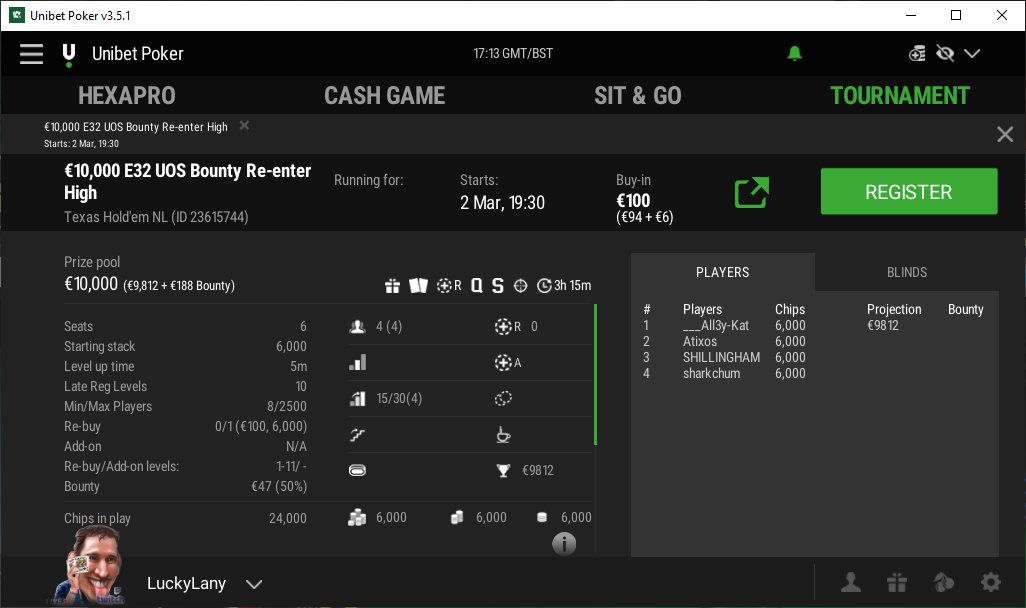Switch to CASH GAME tab

click(385, 96)
